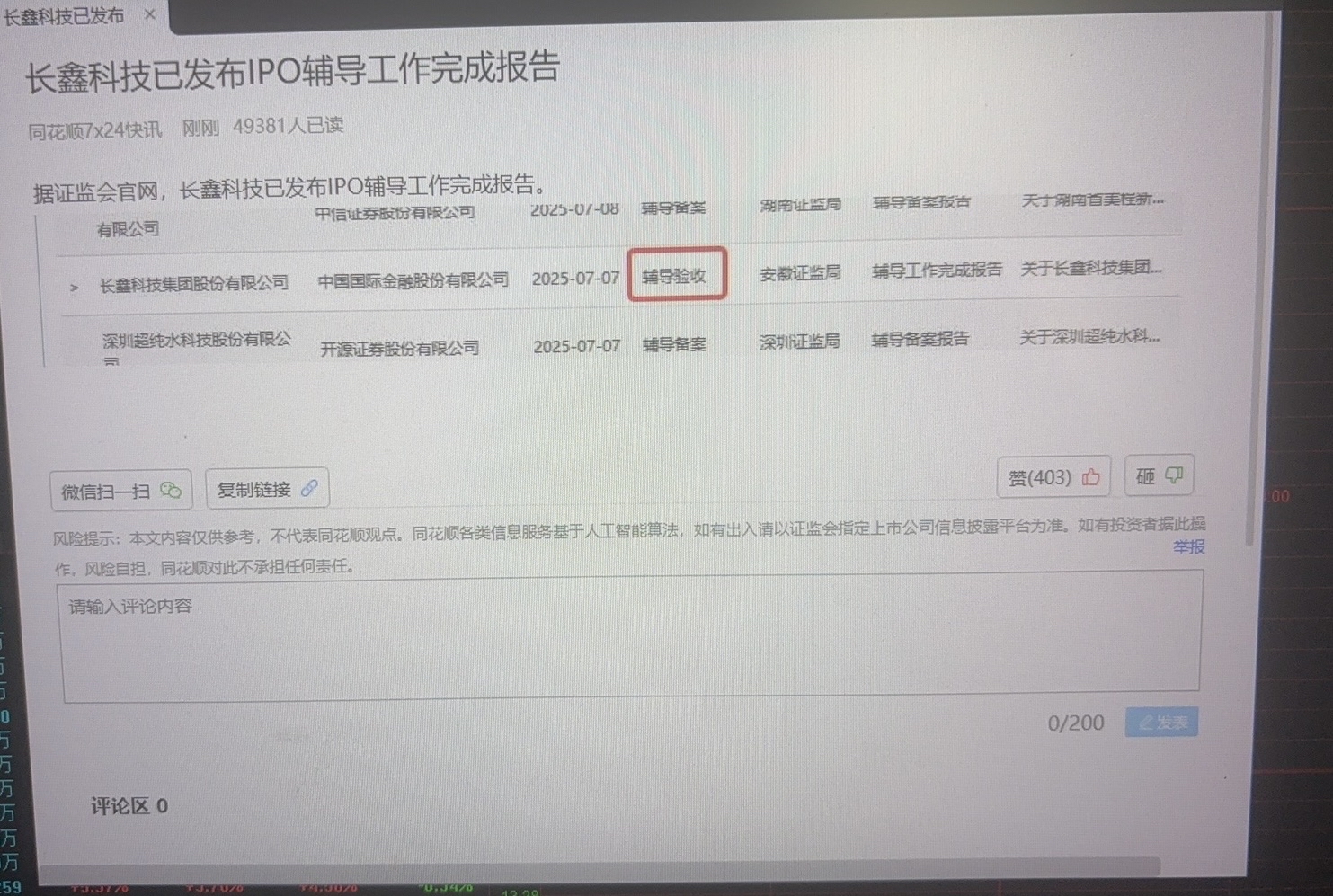Screen dimensions: 1333x896
Task: Click 开源证券股份有限公司 cell
Action: tap(400, 348)
